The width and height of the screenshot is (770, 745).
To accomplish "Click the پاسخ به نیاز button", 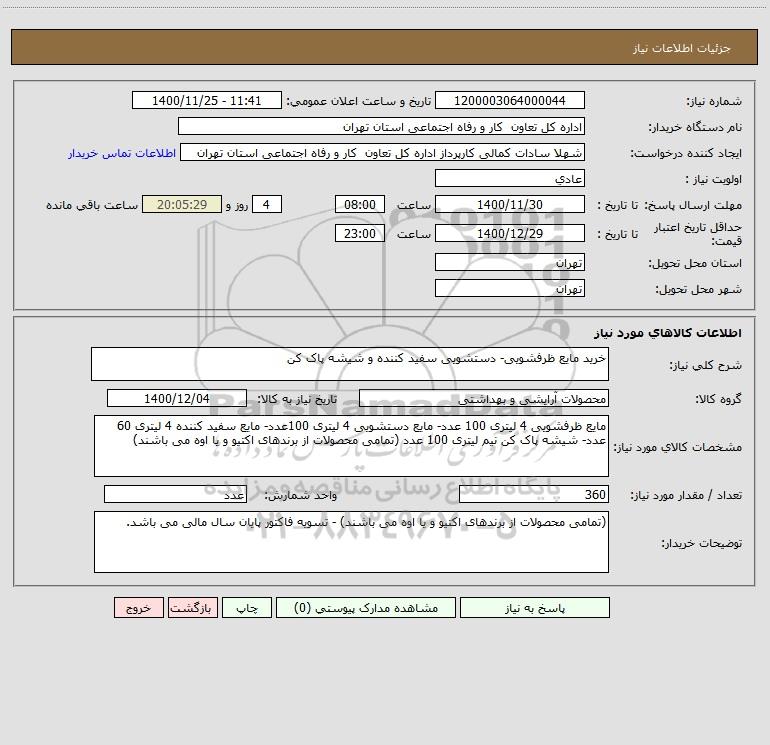I will (x=535, y=607).
